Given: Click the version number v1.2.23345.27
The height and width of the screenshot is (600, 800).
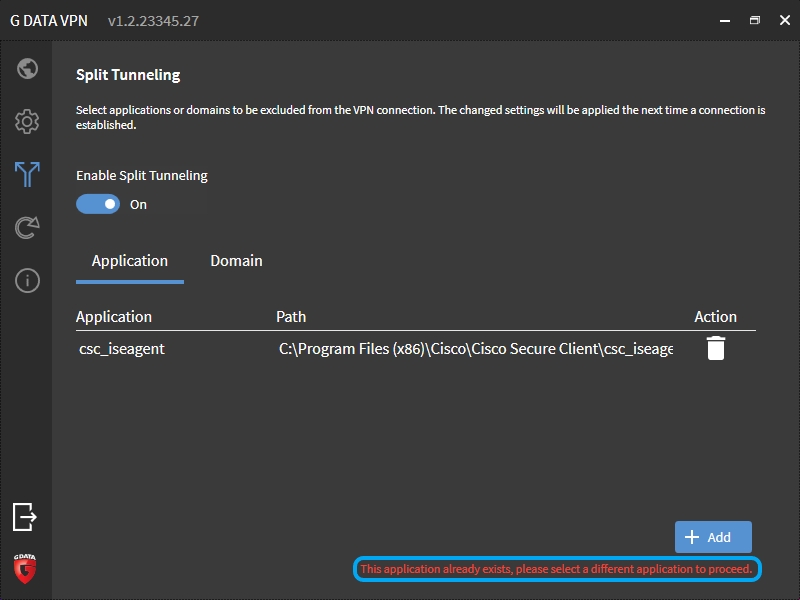Looking at the screenshot, I should [153, 21].
